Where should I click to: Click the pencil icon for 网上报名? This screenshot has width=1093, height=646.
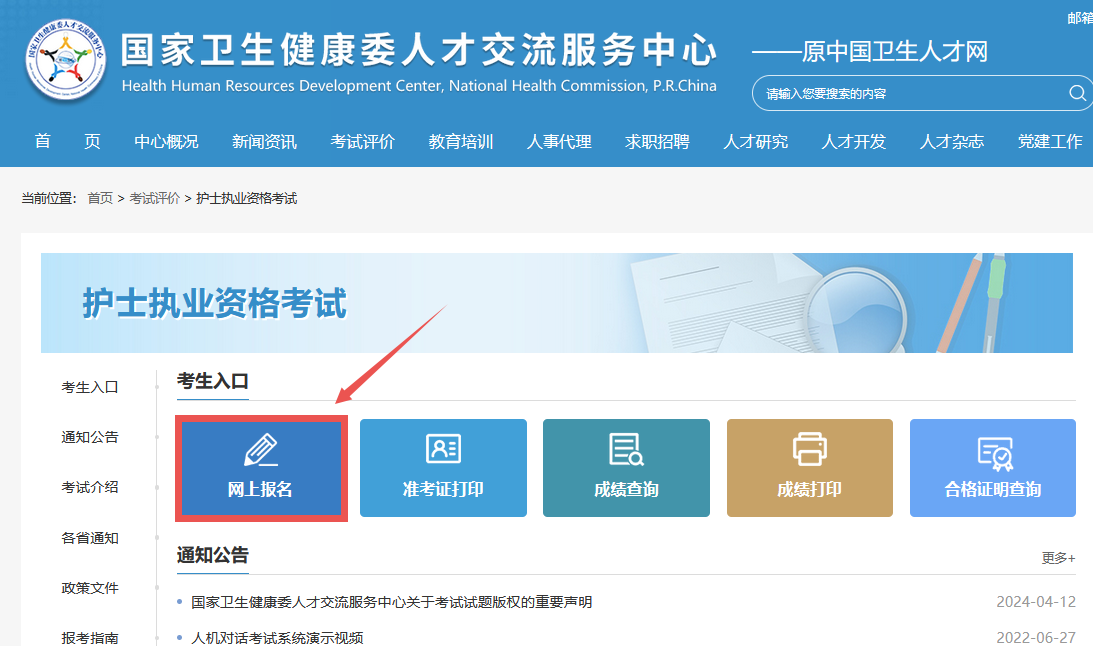(260, 449)
